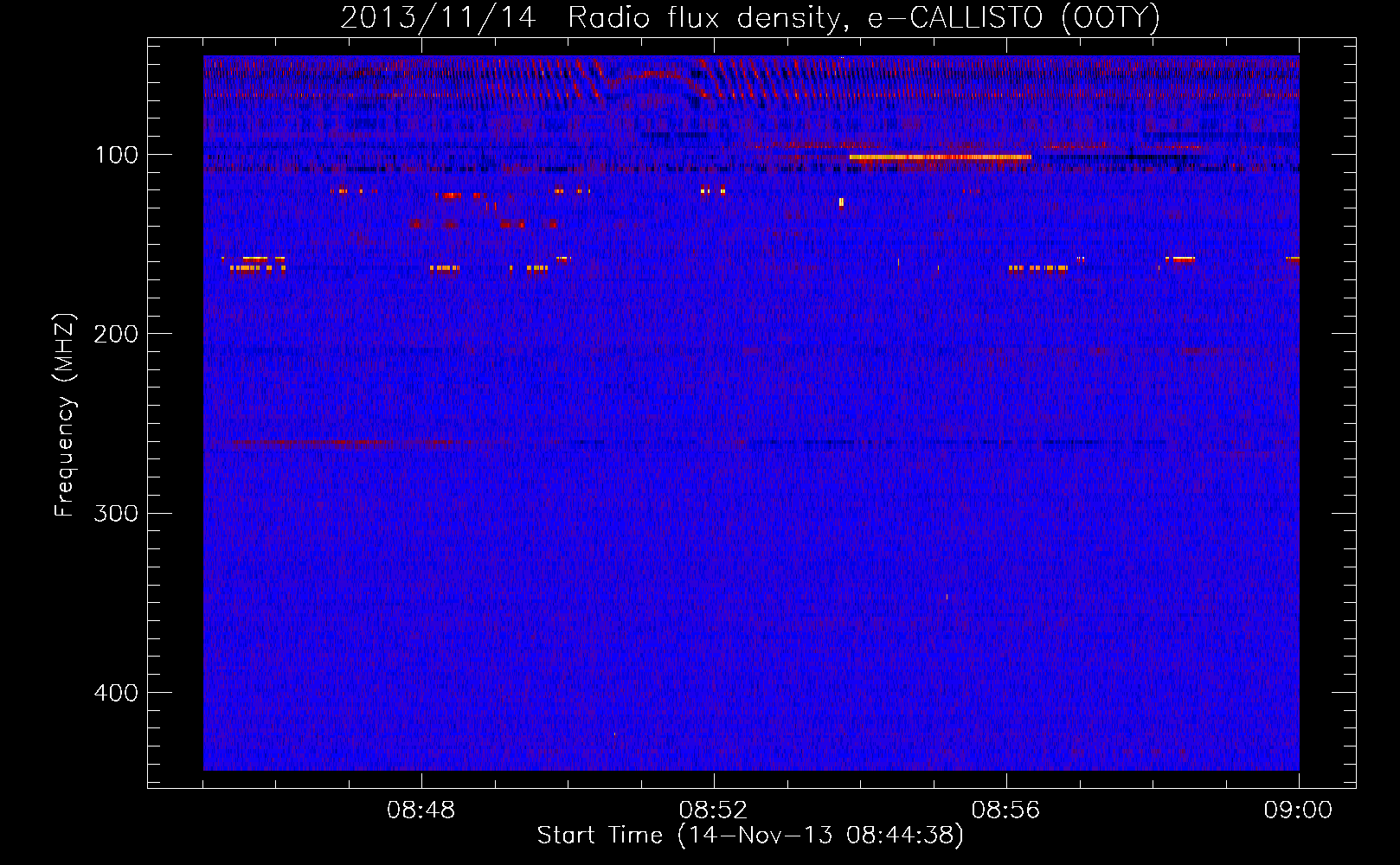Click the 'Frequency (MHZ)' axis label
The width and height of the screenshot is (1400, 865).
click(x=65, y=415)
